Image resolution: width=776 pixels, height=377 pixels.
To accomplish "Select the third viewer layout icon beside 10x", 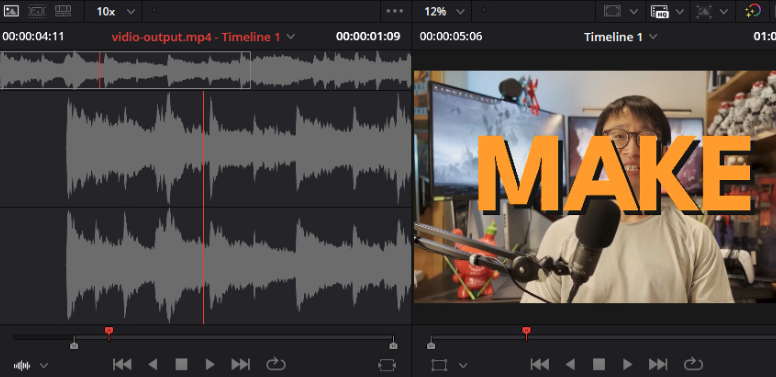I will 63,10.
